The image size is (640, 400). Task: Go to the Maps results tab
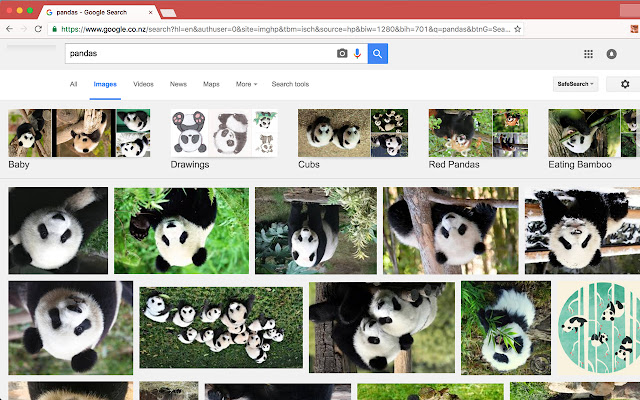coord(211,85)
